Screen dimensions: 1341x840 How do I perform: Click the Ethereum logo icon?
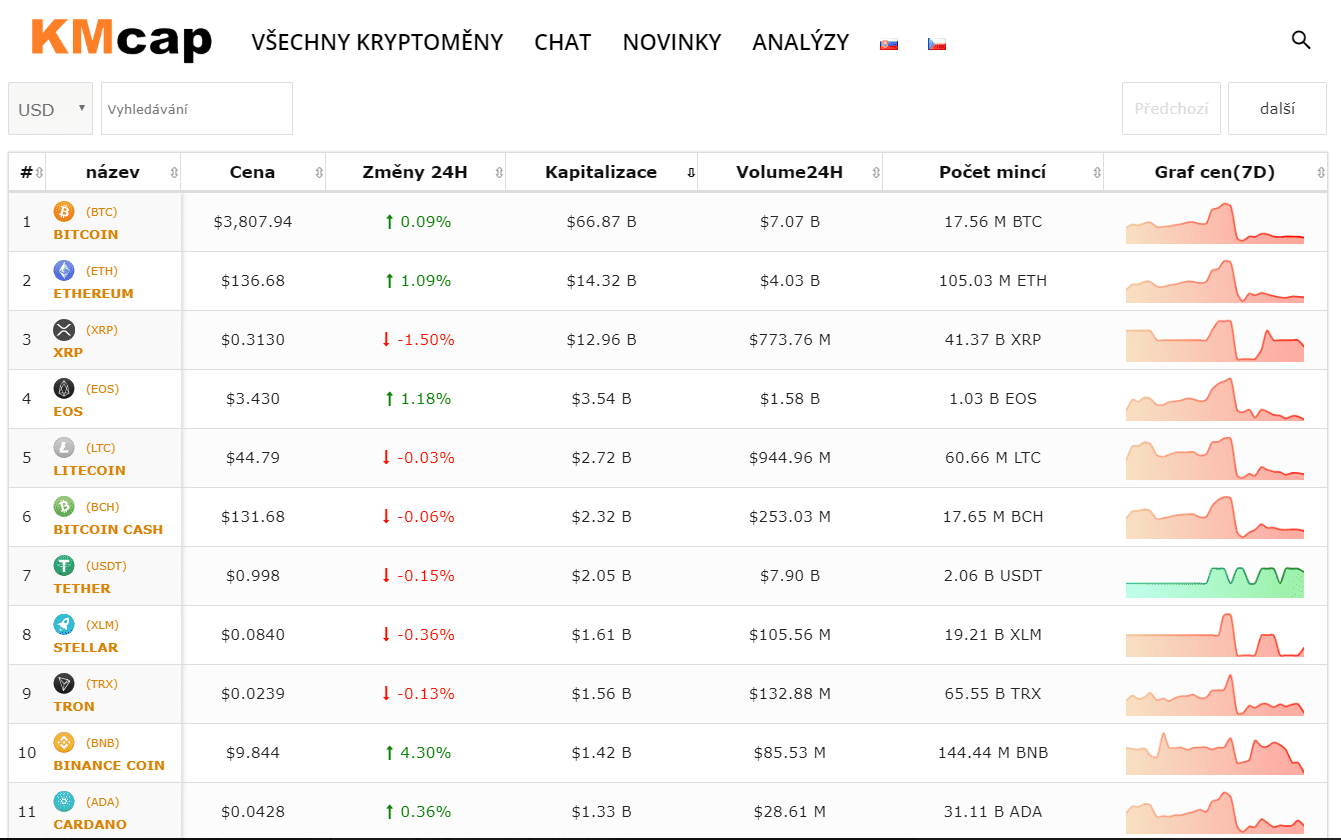point(64,271)
